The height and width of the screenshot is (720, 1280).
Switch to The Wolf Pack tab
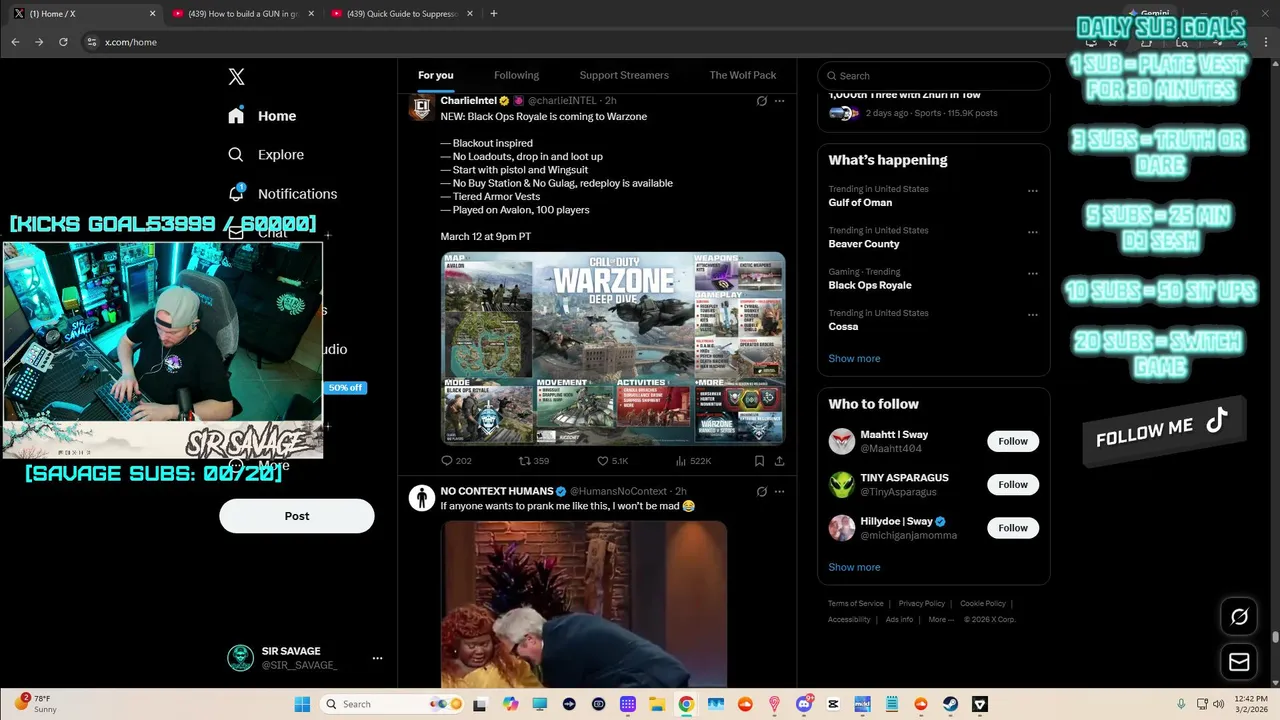(x=743, y=75)
